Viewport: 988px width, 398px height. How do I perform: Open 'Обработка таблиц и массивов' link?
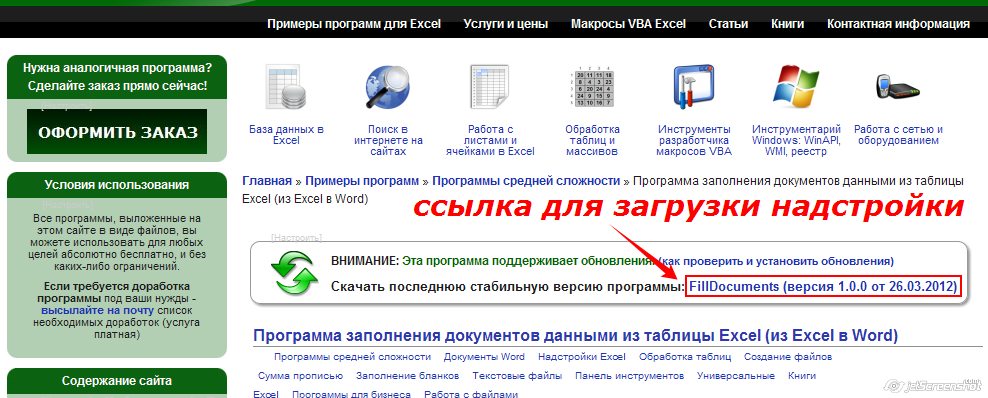592,140
